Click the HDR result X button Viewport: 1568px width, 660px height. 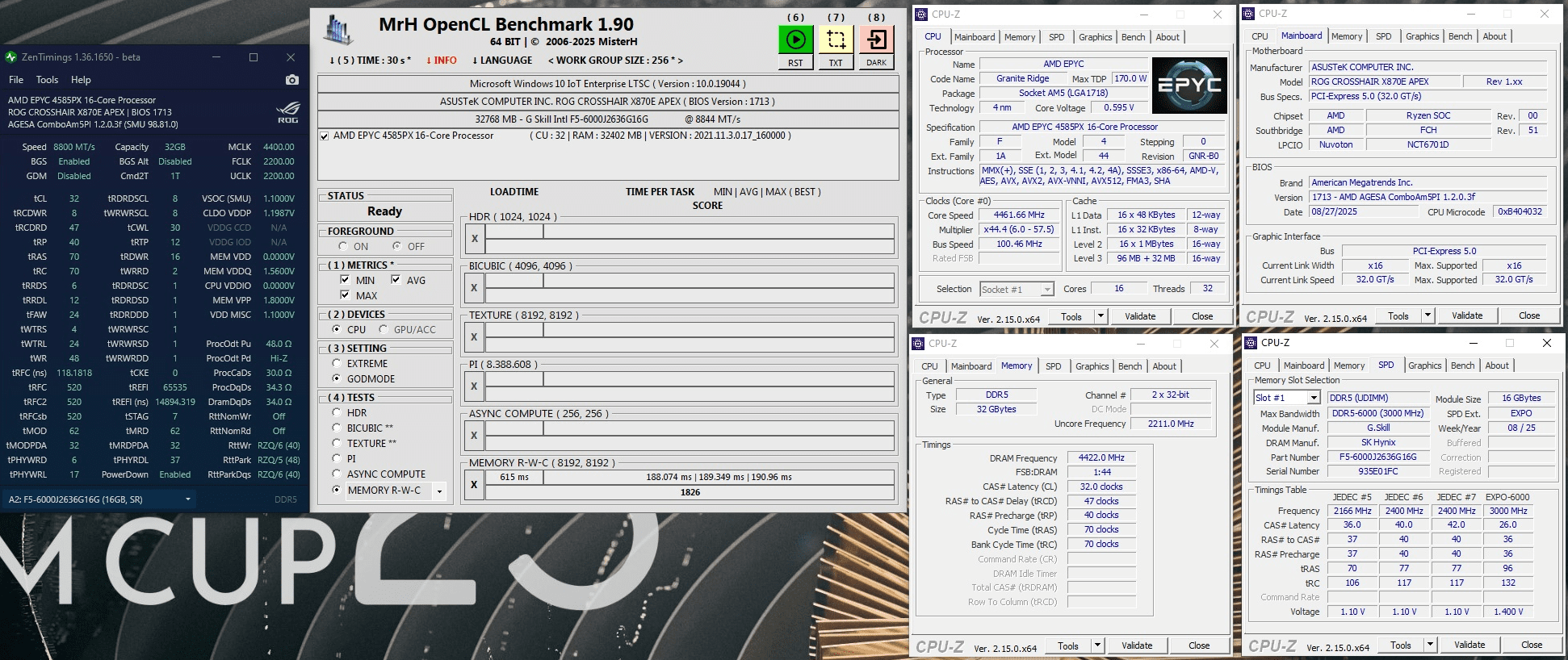tap(475, 239)
